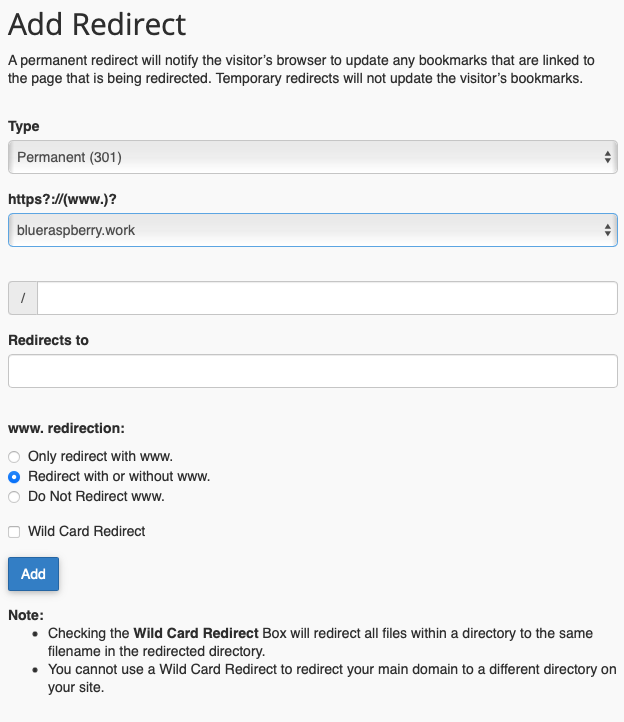The width and height of the screenshot is (624, 722).
Task: Open the Type dropdown showing Permanent (301)
Action: pyautogui.click(x=300, y=157)
